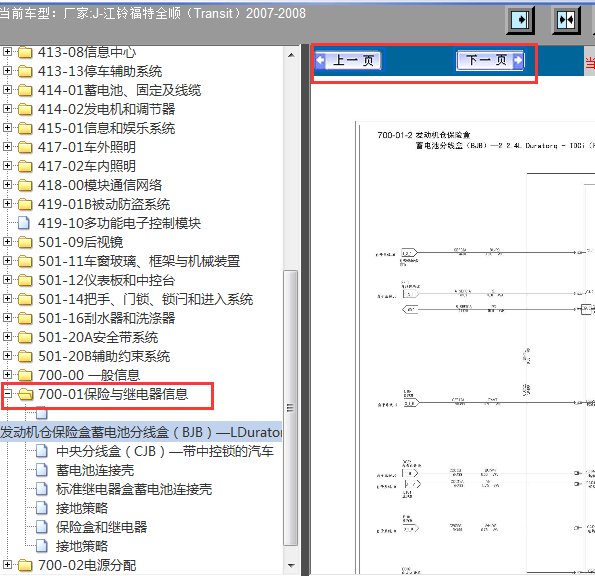The width and height of the screenshot is (595, 576).
Task: Open 419-10多功能电子控制模块 document
Action: click(119, 223)
